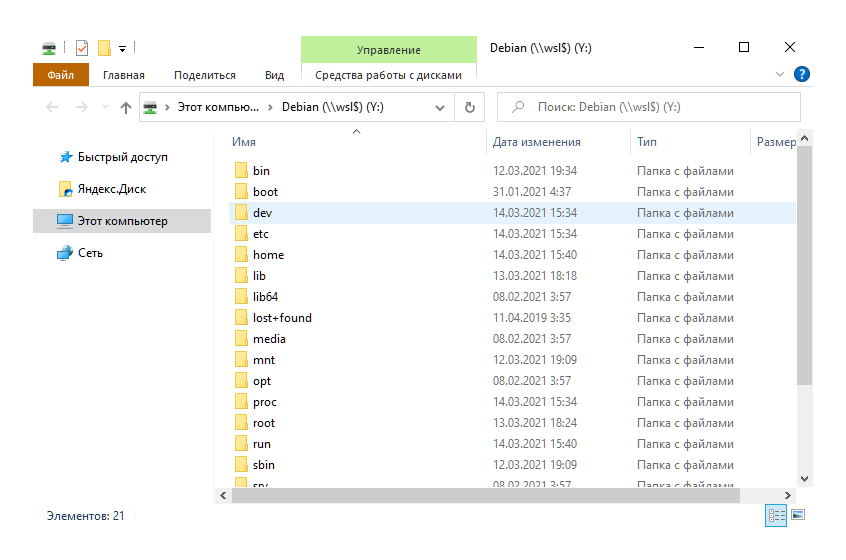This screenshot has width=846, height=560.
Task: Navigate up one level with the up arrow
Action: click(x=125, y=107)
